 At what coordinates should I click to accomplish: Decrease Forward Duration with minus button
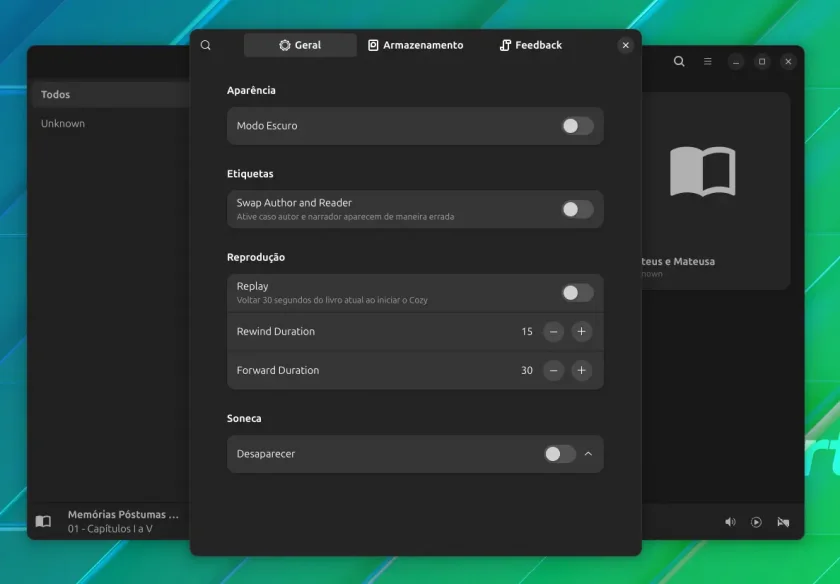click(553, 370)
